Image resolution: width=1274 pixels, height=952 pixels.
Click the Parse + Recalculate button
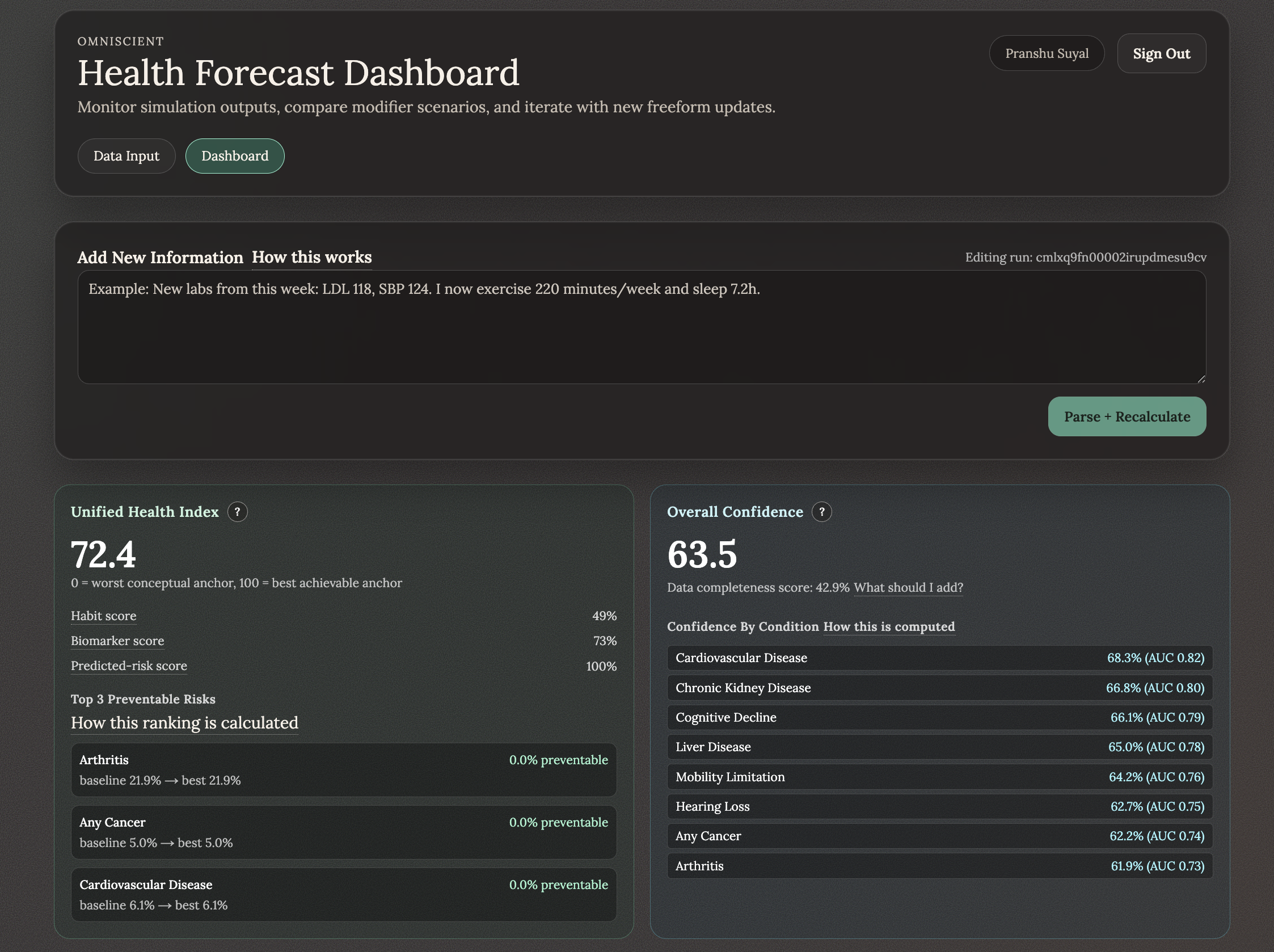[1127, 416]
